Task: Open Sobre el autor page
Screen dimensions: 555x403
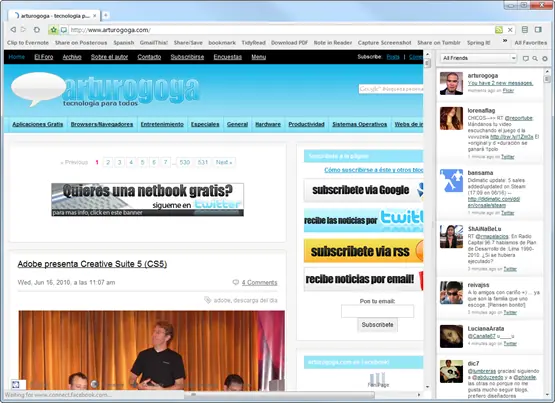Action: [109, 57]
